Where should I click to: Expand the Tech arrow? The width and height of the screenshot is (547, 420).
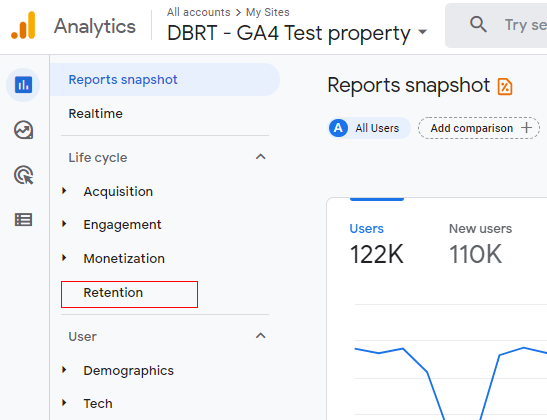point(64,403)
